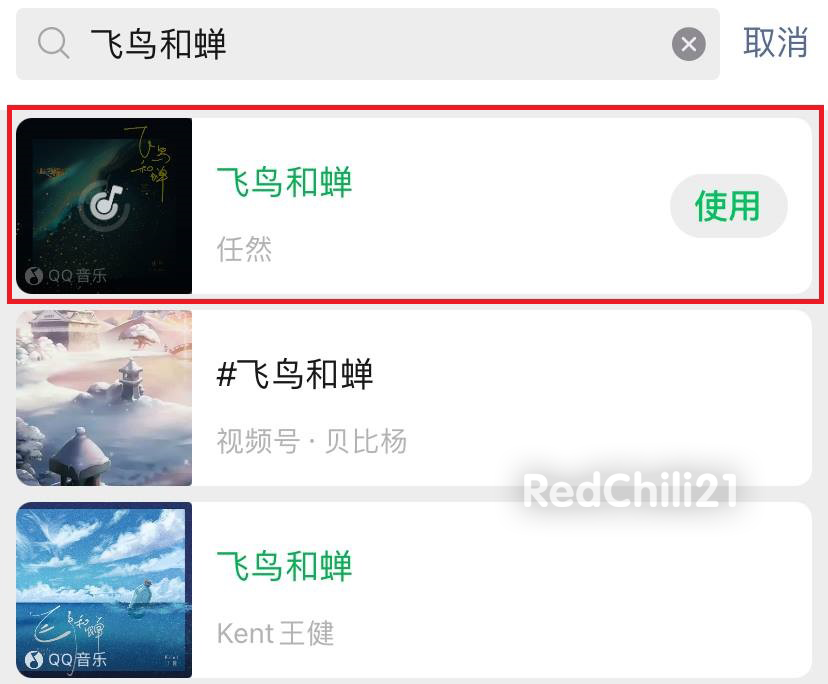Select the Kent王健 song result card
828x684 pixels.
tap(414, 590)
